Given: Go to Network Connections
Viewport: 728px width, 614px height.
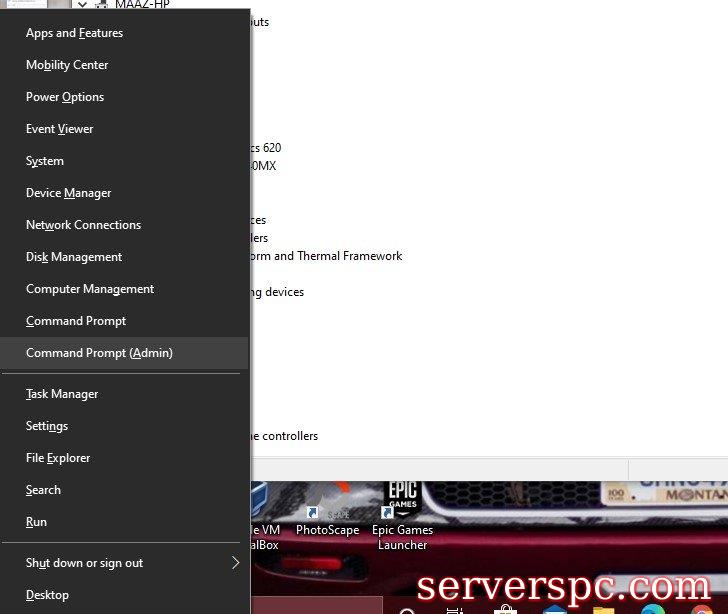Looking at the screenshot, I should (x=84, y=225).
